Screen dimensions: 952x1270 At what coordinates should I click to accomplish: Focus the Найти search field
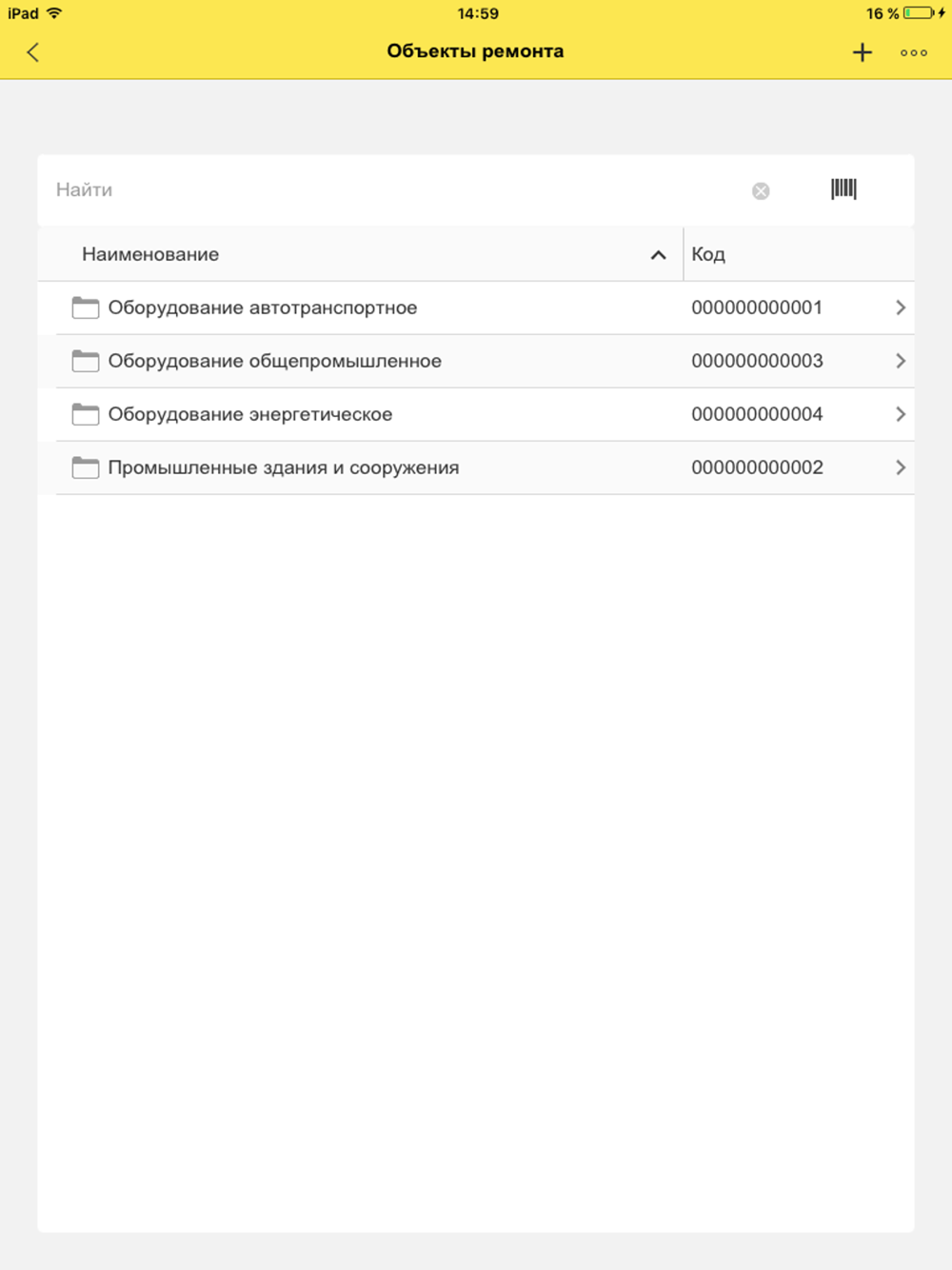pos(381,189)
